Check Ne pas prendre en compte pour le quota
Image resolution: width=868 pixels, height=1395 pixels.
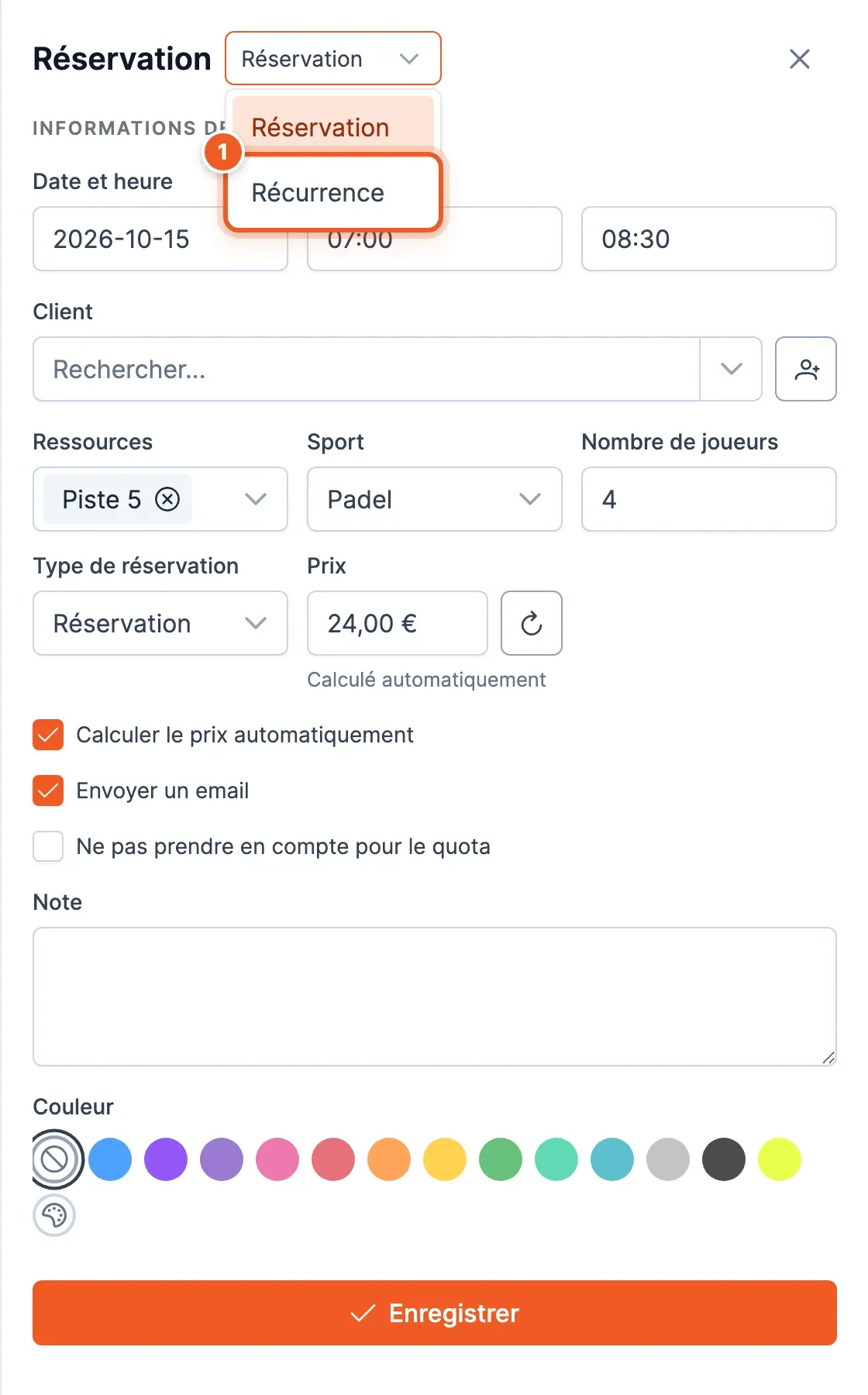[48, 846]
